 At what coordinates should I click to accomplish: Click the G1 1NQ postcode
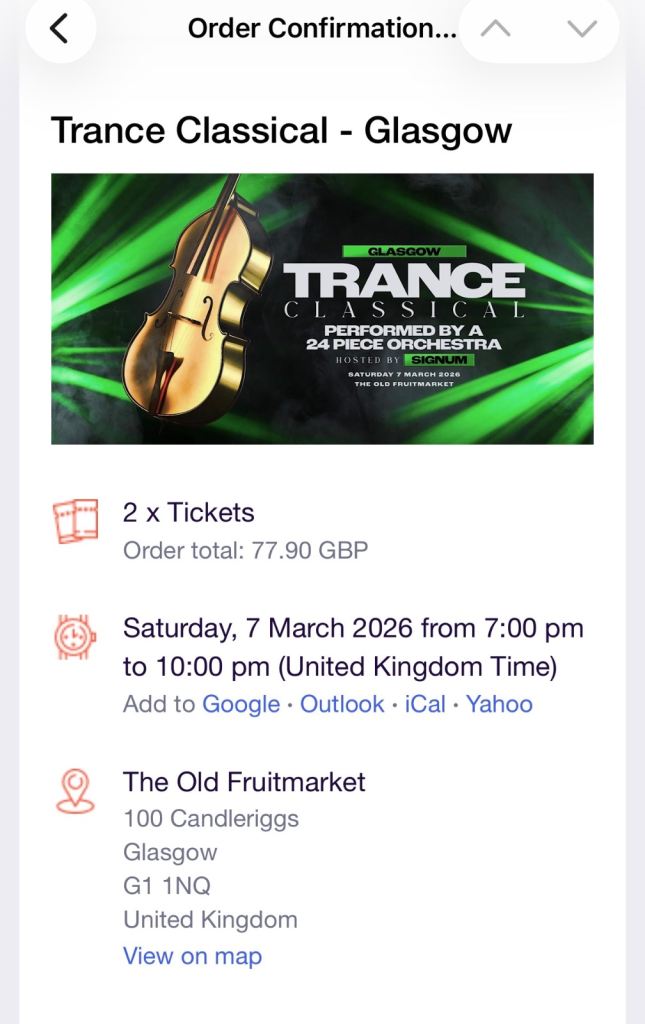pos(166,886)
